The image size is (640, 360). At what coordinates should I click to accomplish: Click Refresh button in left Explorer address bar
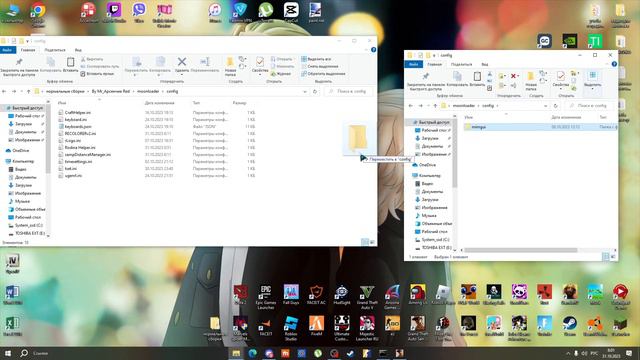(315, 91)
